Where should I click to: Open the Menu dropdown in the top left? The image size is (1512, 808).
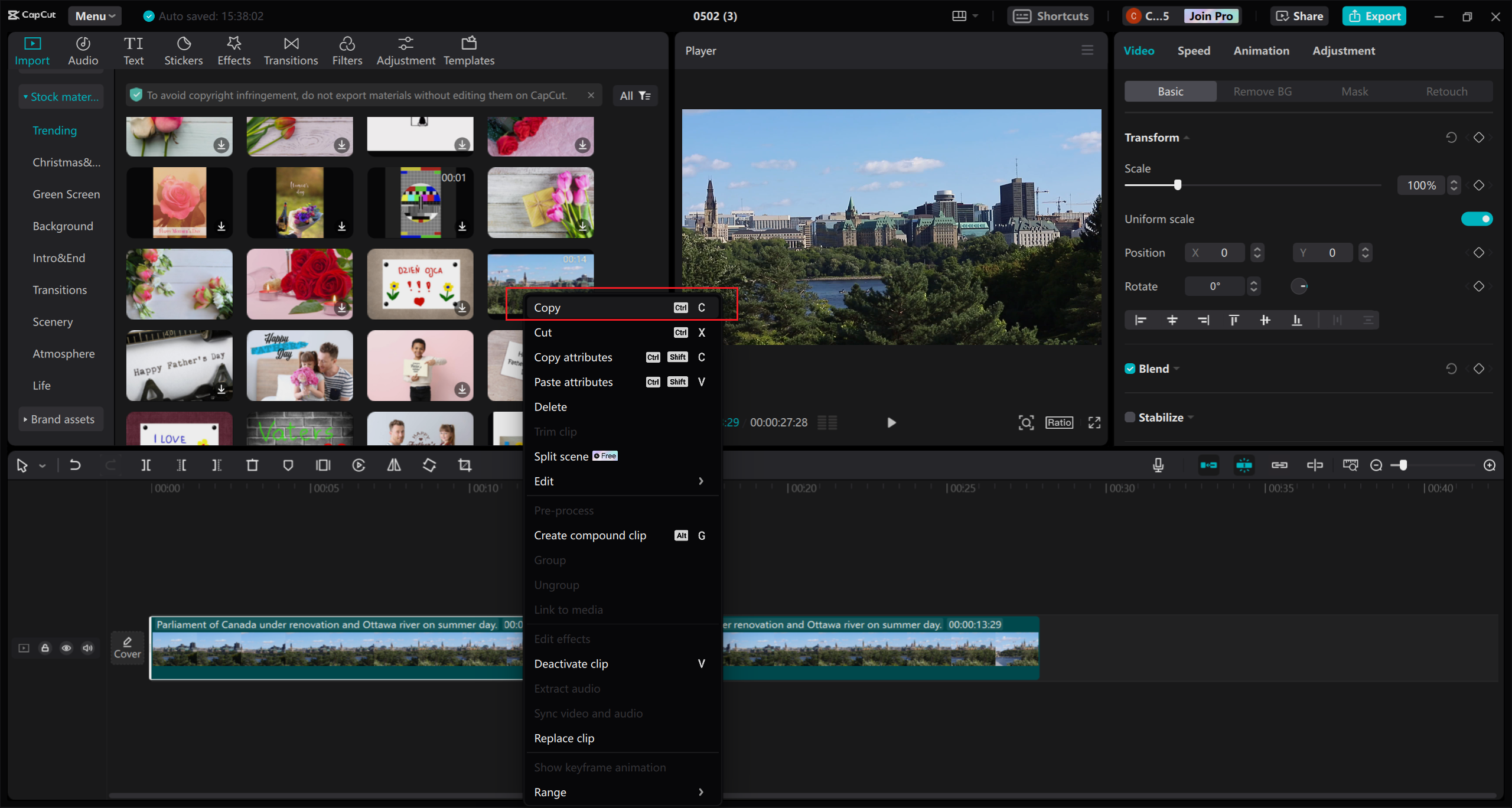tap(94, 16)
